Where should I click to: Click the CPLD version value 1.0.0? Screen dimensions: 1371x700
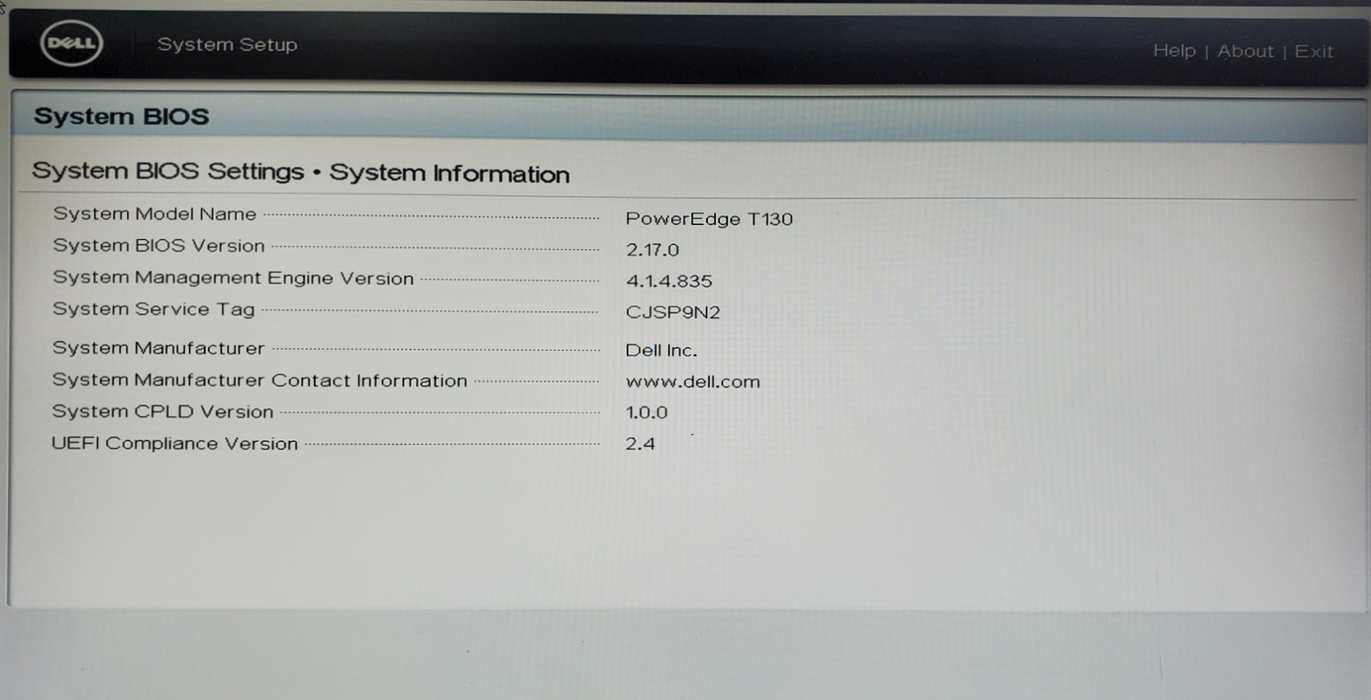pyautogui.click(x=646, y=413)
